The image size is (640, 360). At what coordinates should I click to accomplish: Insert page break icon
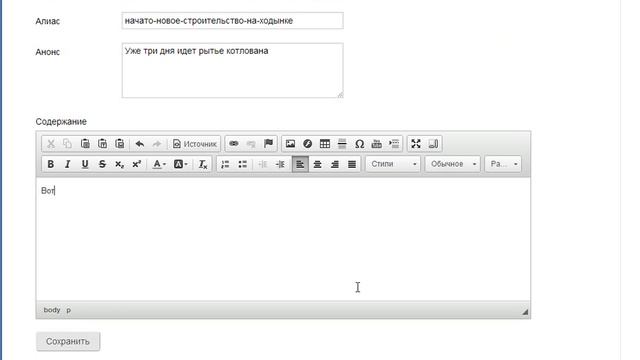click(376, 144)
